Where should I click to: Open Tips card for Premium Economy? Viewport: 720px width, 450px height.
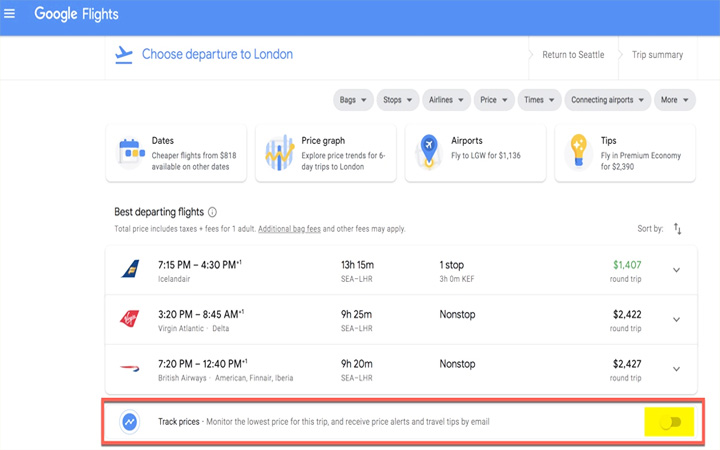[625, 153]
